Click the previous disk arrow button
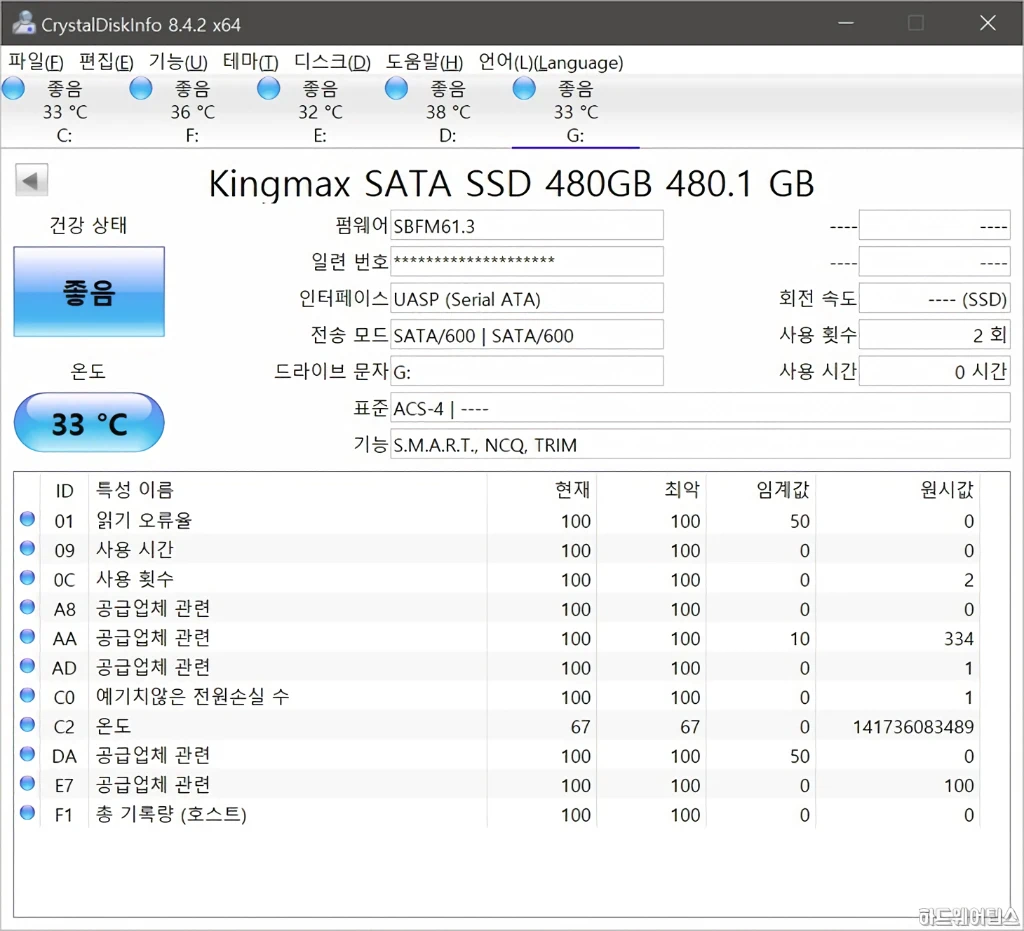 31,181
